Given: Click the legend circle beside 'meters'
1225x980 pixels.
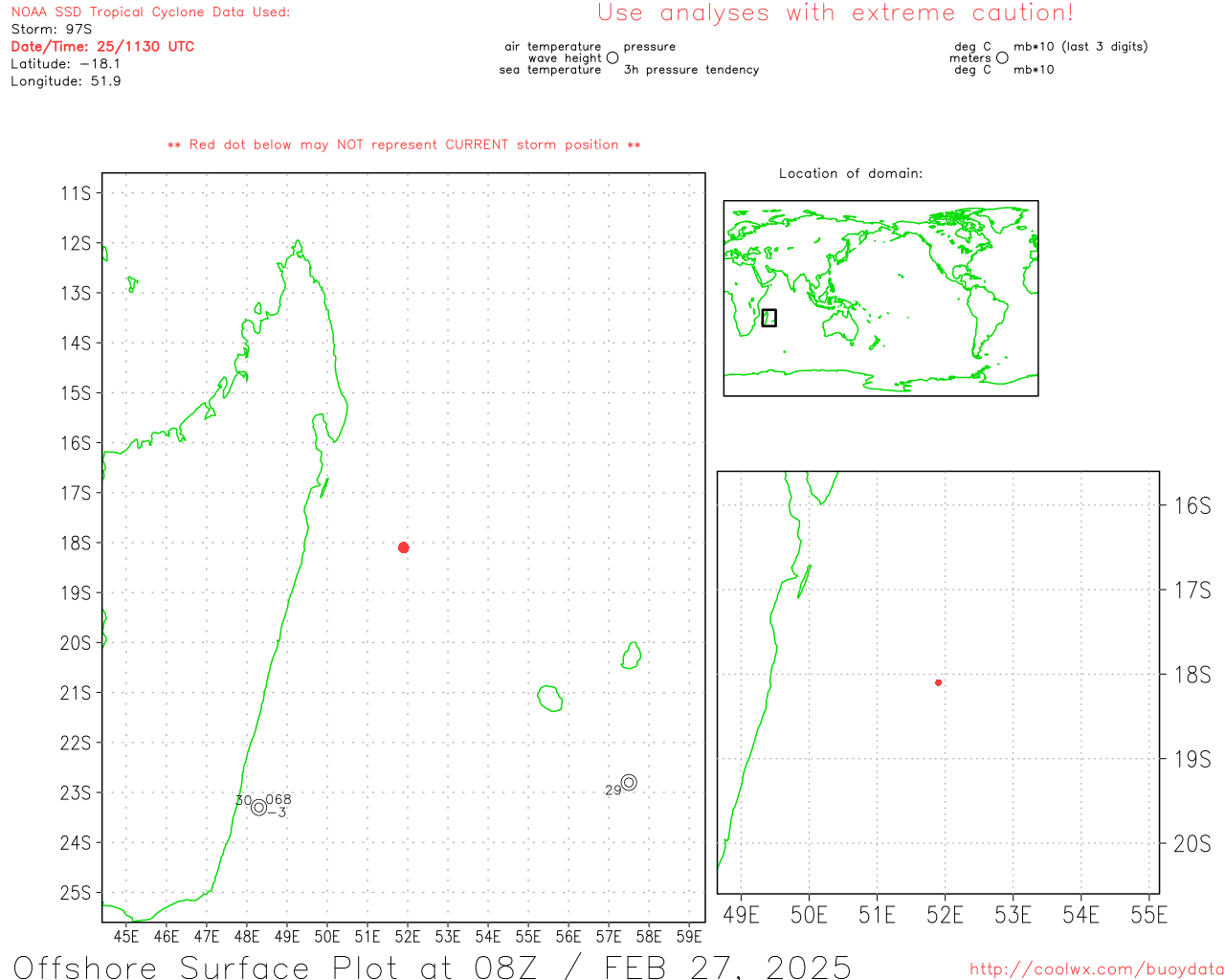Looking at the screenshot, I should [1002, 58].
